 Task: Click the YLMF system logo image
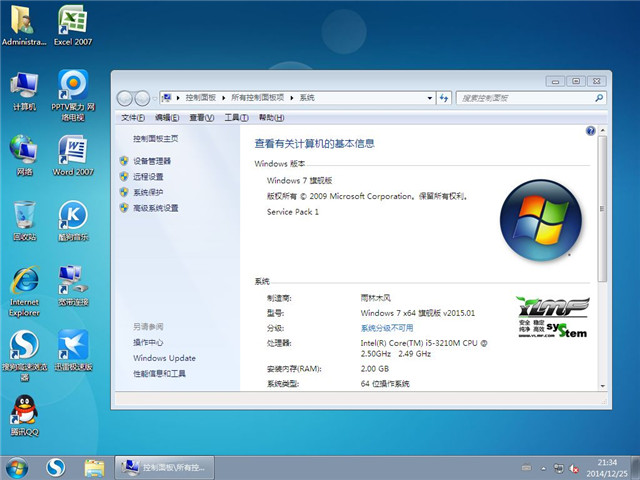553,318
